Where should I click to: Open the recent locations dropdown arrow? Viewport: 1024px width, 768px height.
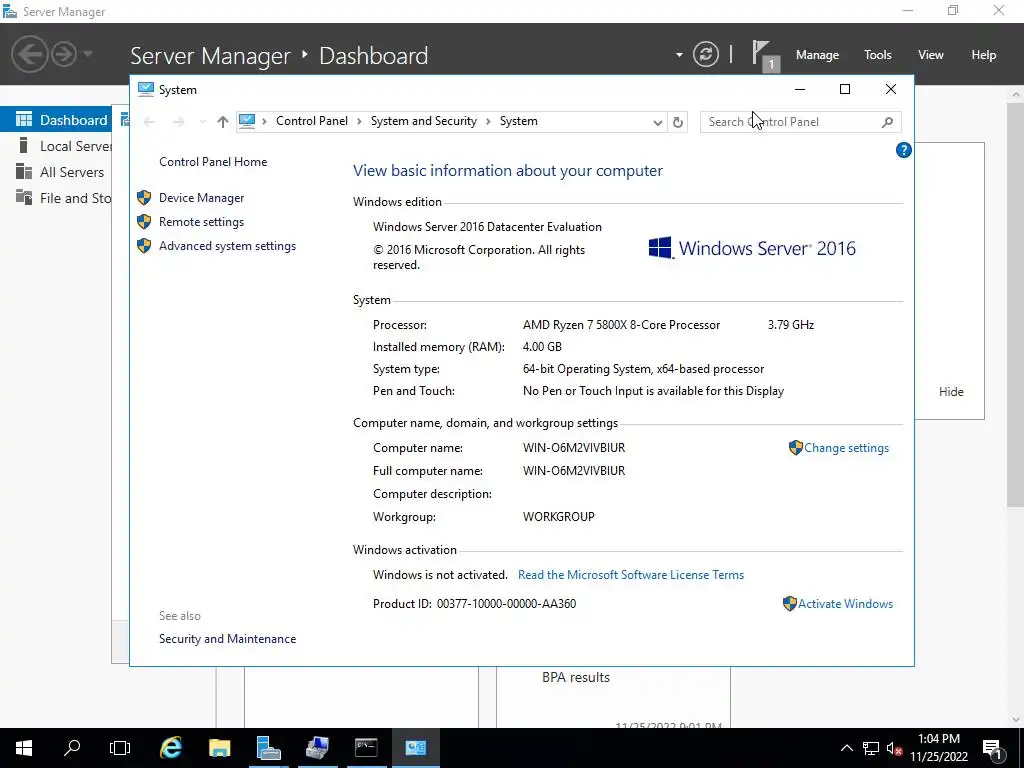click(x=202, y=122)
